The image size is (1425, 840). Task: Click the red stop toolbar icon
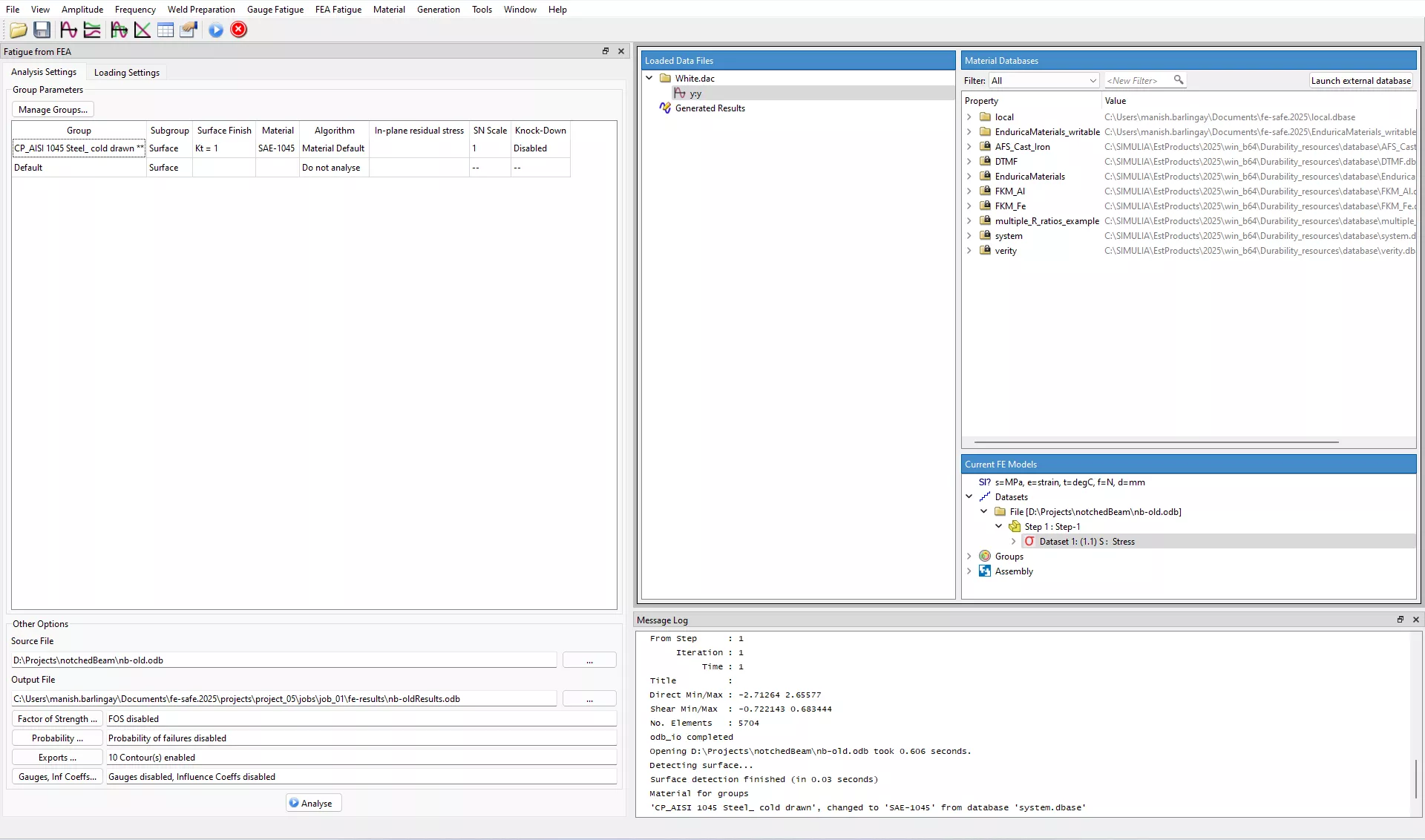coord(239,30)
